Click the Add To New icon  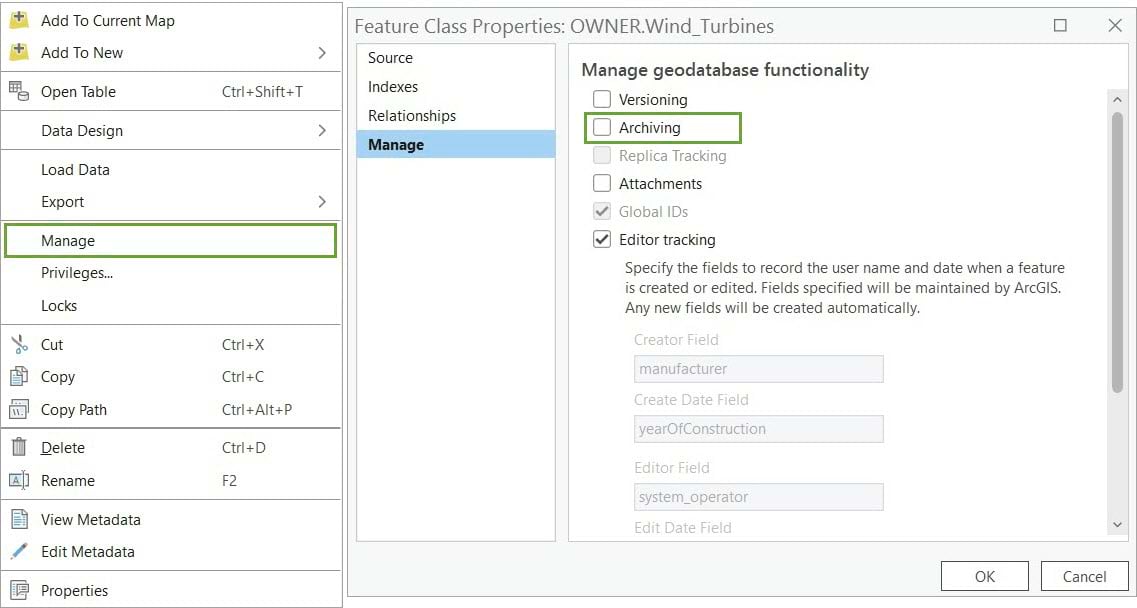click(x=21, y=52)
